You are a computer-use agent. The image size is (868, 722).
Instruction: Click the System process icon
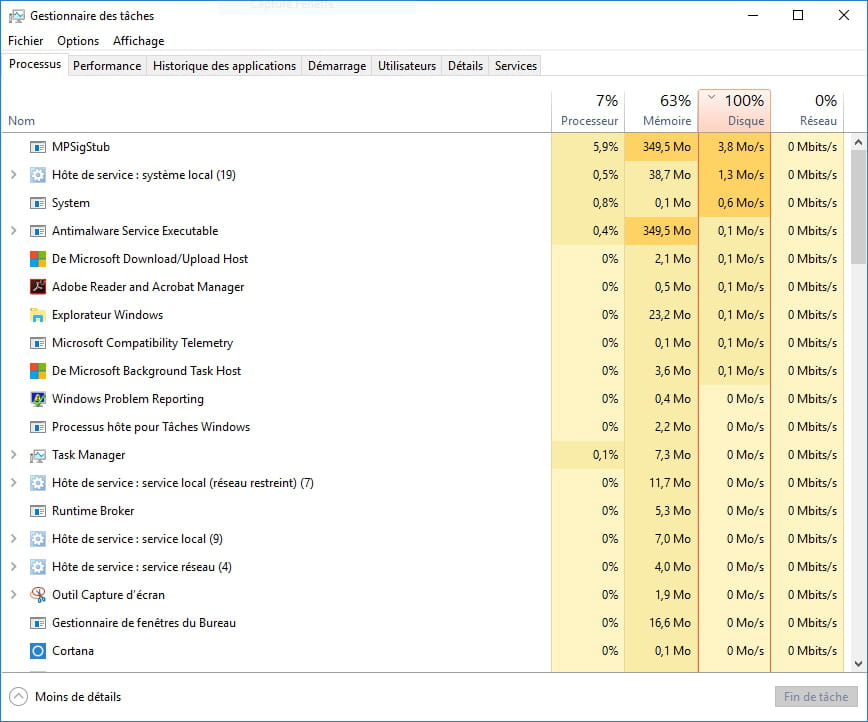(x=38, y=203)
